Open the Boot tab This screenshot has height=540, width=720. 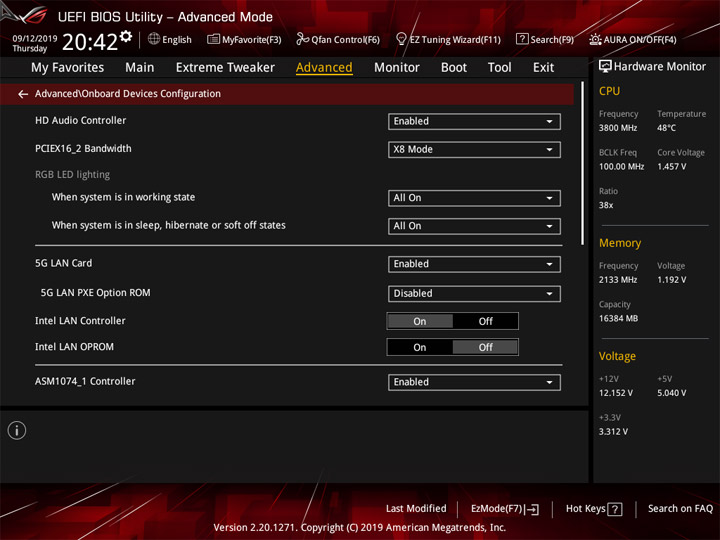(454, 68)
